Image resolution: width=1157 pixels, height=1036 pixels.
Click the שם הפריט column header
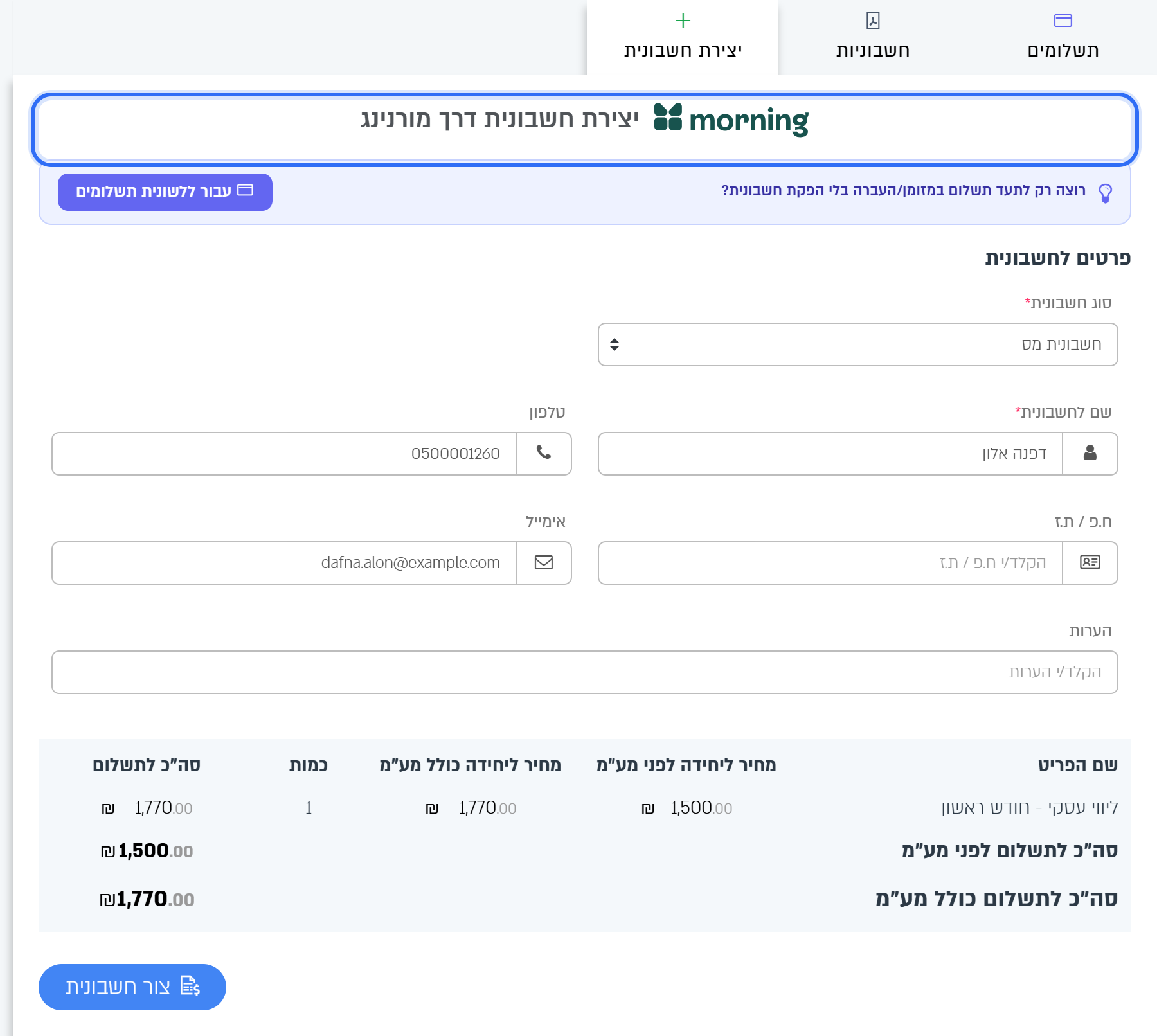pos(1078,765)
